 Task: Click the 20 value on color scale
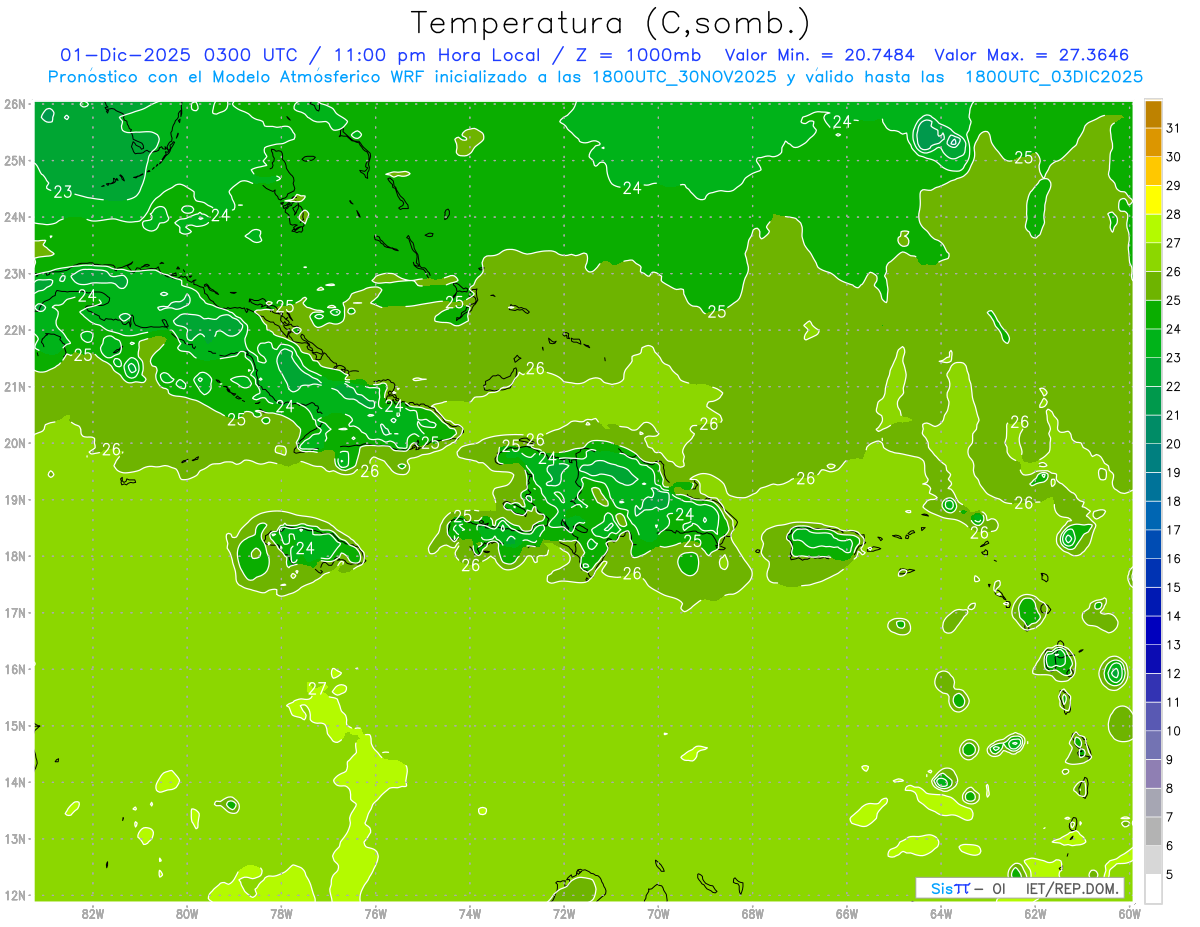[1173, 444]
